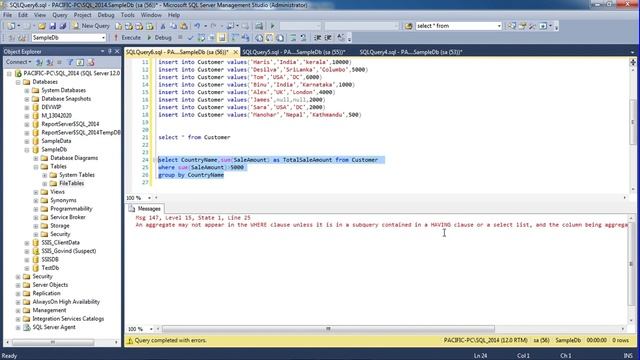The width and height of the screenshot is (640, 360).
Task: Click the Database Engine Query icon
Action: [118, 26]
